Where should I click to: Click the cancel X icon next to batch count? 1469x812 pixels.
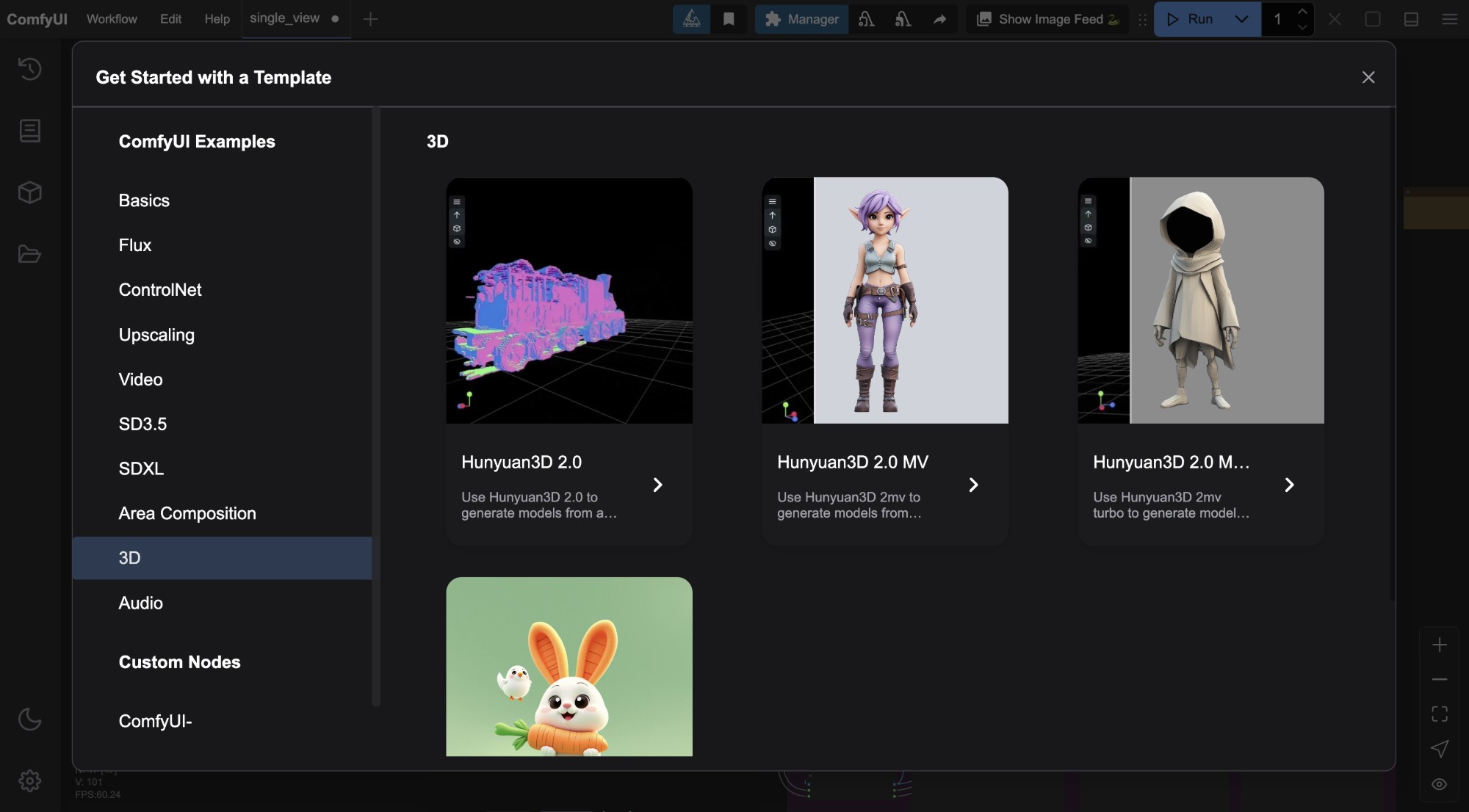[x=1335, y=19]
